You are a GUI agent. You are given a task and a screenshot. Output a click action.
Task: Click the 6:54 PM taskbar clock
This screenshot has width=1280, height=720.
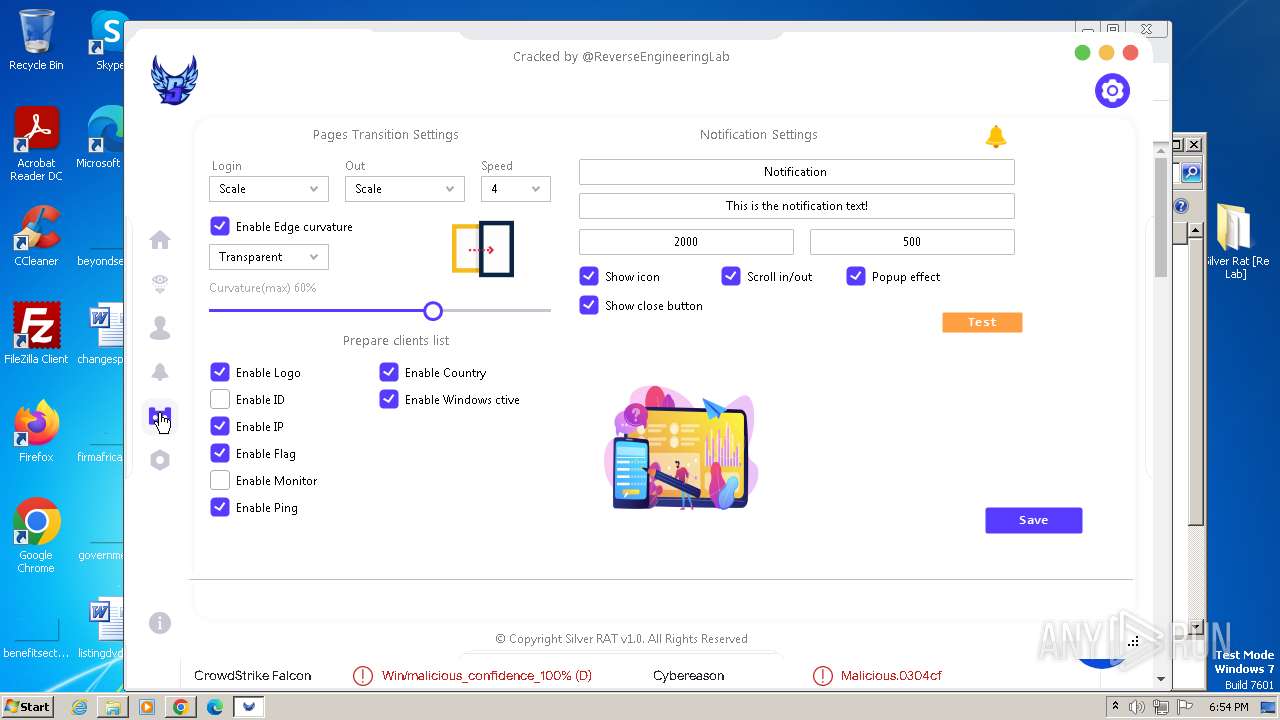(x=1228, y=707)
